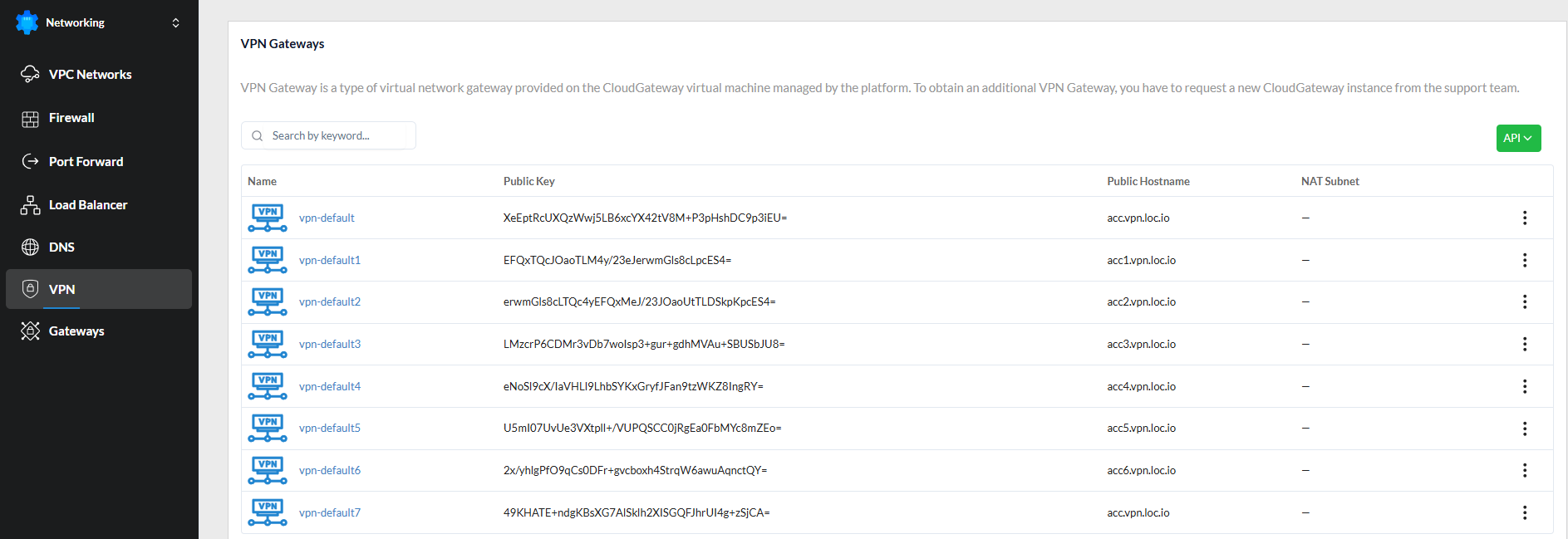
Task: Click the Gateways icon in sidebar
Action: click(x=30, y=331)
